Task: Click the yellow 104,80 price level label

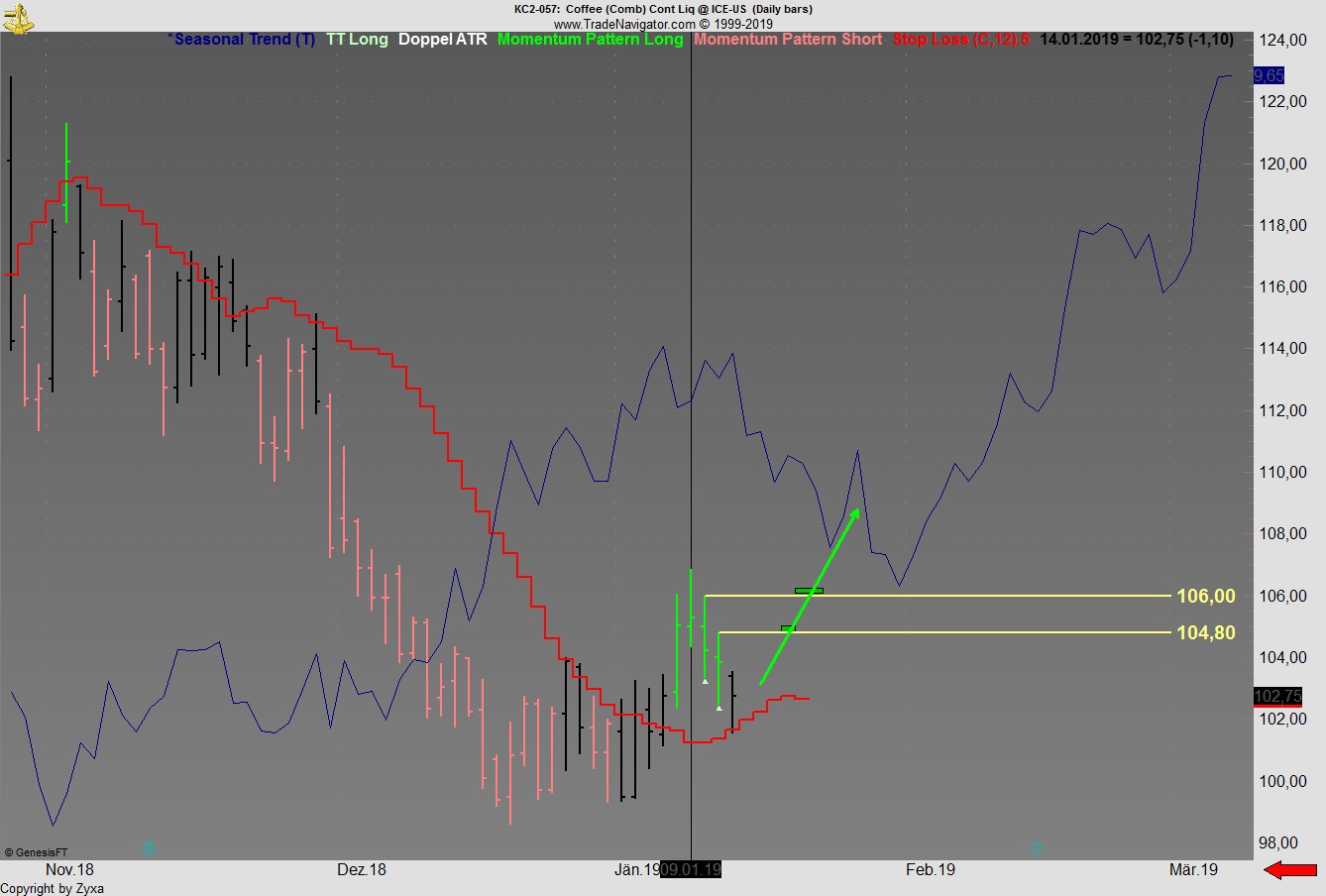Action: pyautogui.click(x=1205, y=632)
